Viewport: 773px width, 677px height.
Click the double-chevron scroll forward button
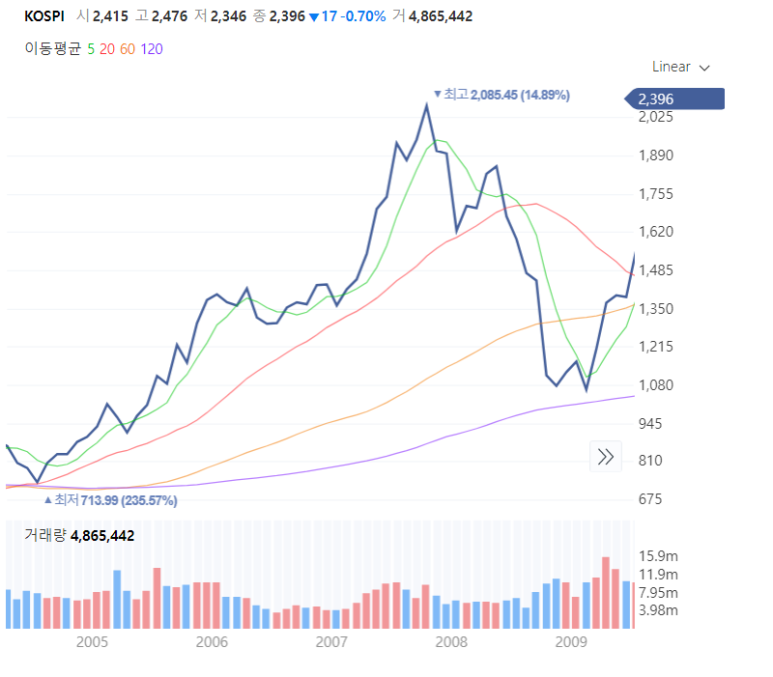pyautogui.click(x=605, y=457)
